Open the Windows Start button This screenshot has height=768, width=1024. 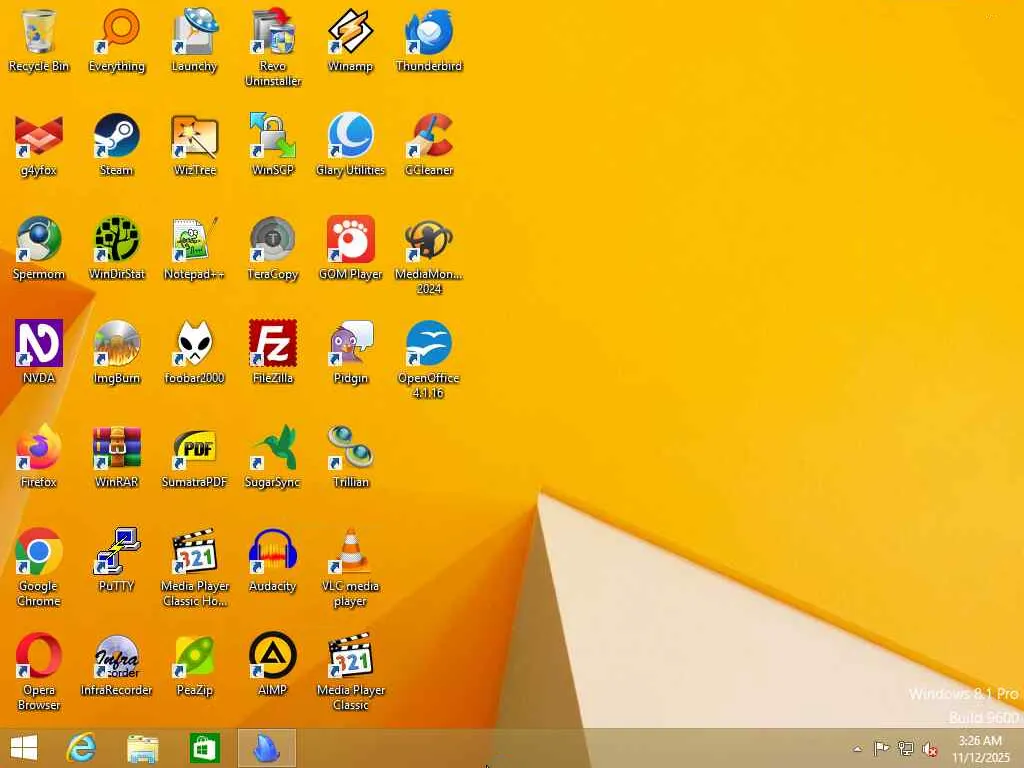[x=24, y=748]
